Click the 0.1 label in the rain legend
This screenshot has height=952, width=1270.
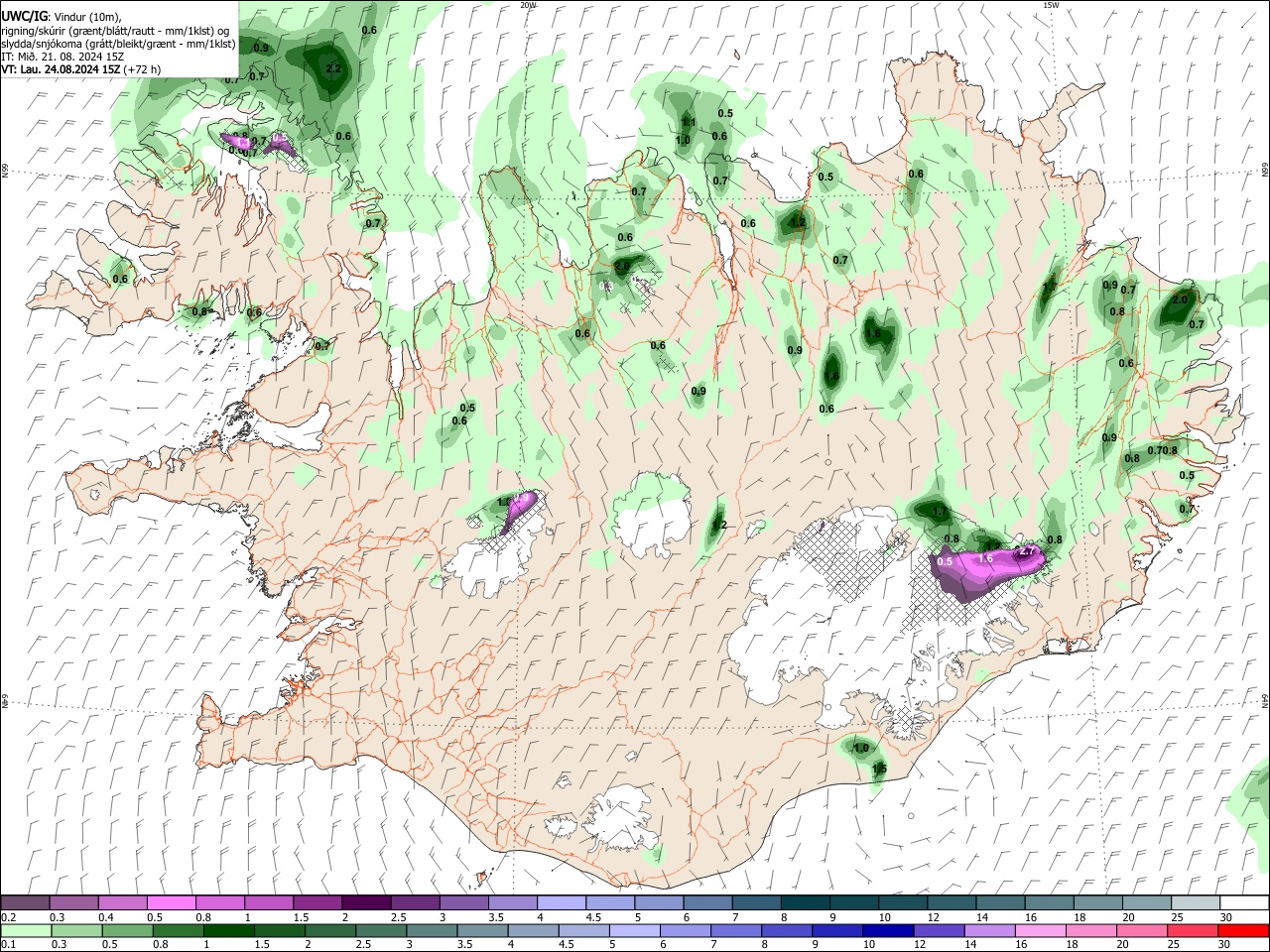(x=9, y=945)
